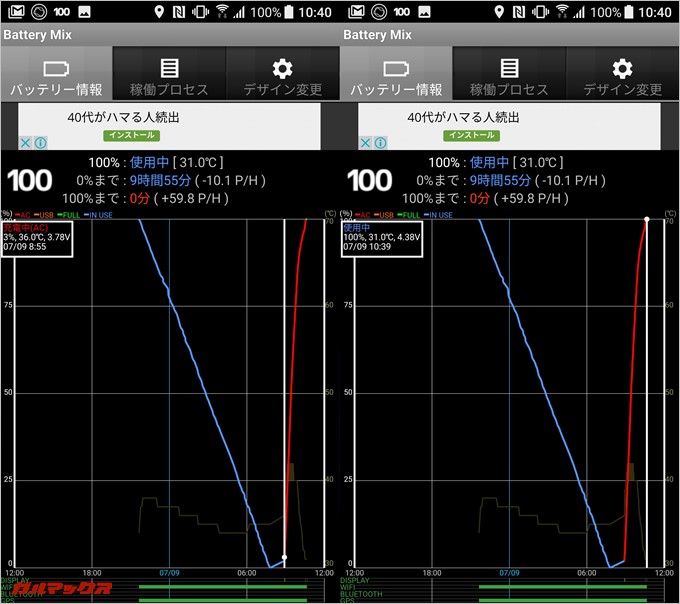Click 充電中(AC) info box on left graph

pos(38,238)
